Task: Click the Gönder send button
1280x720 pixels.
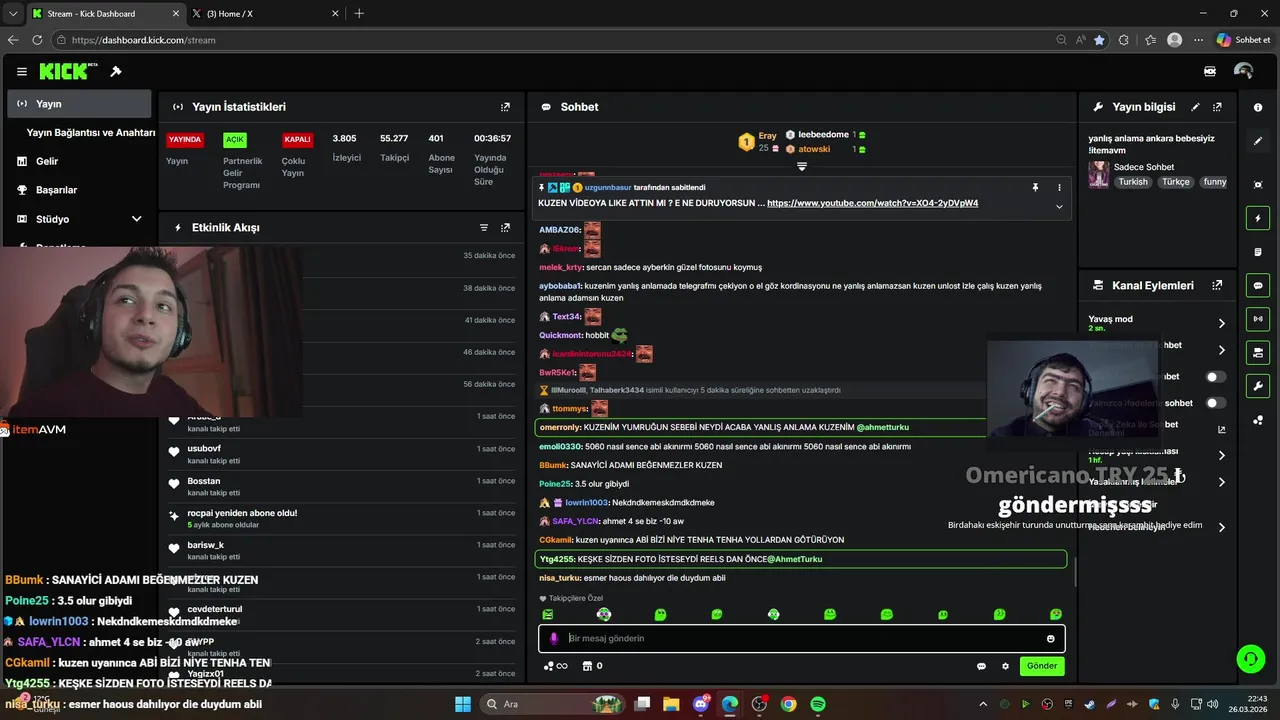Action: coord(1041,666)
